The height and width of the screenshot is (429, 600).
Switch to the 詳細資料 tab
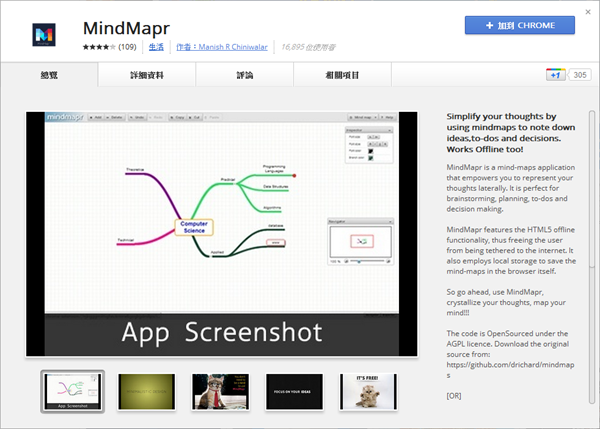[x=147, y=75]
